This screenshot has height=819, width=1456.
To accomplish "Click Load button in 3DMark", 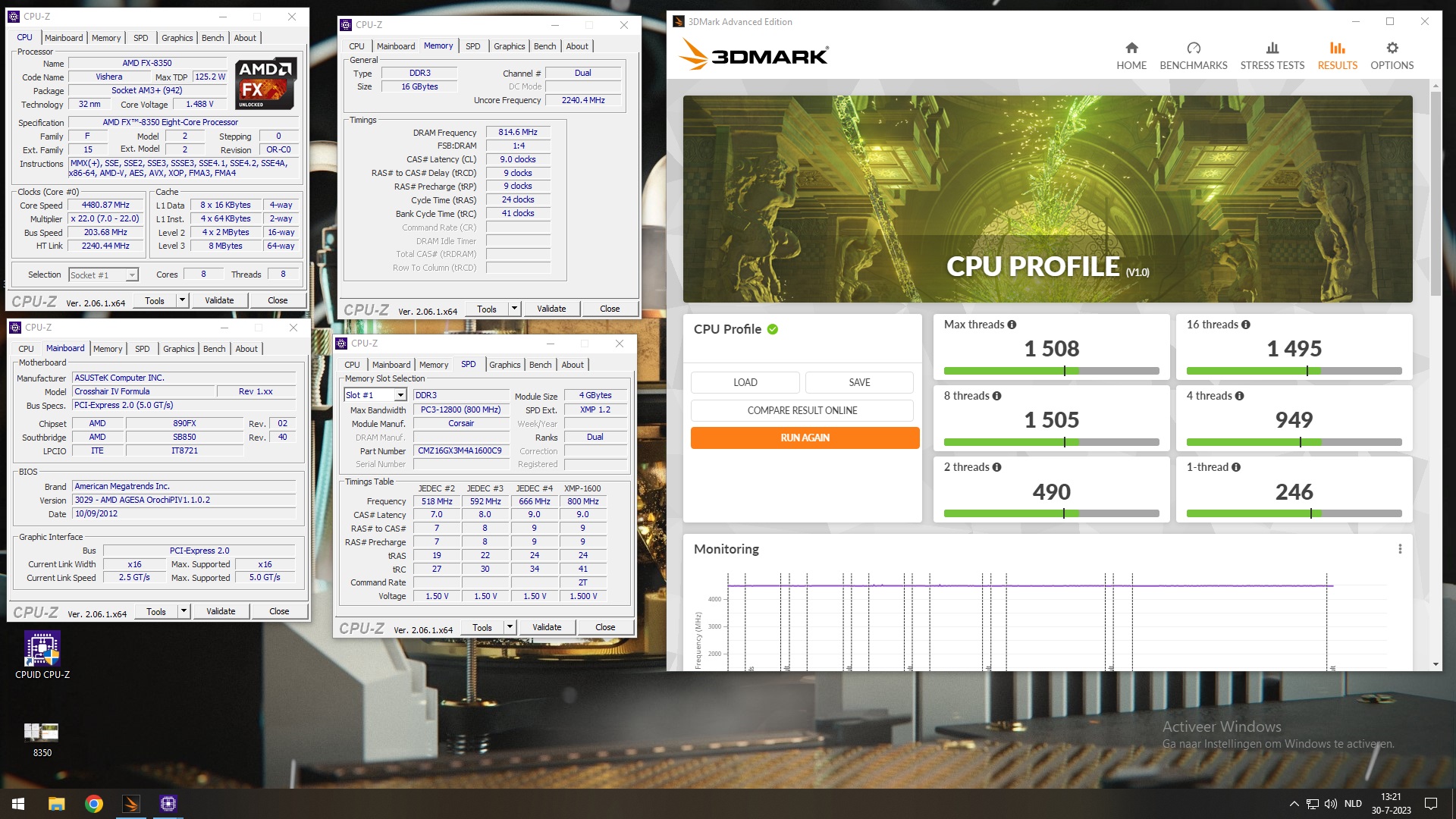I will pos(745,382).
